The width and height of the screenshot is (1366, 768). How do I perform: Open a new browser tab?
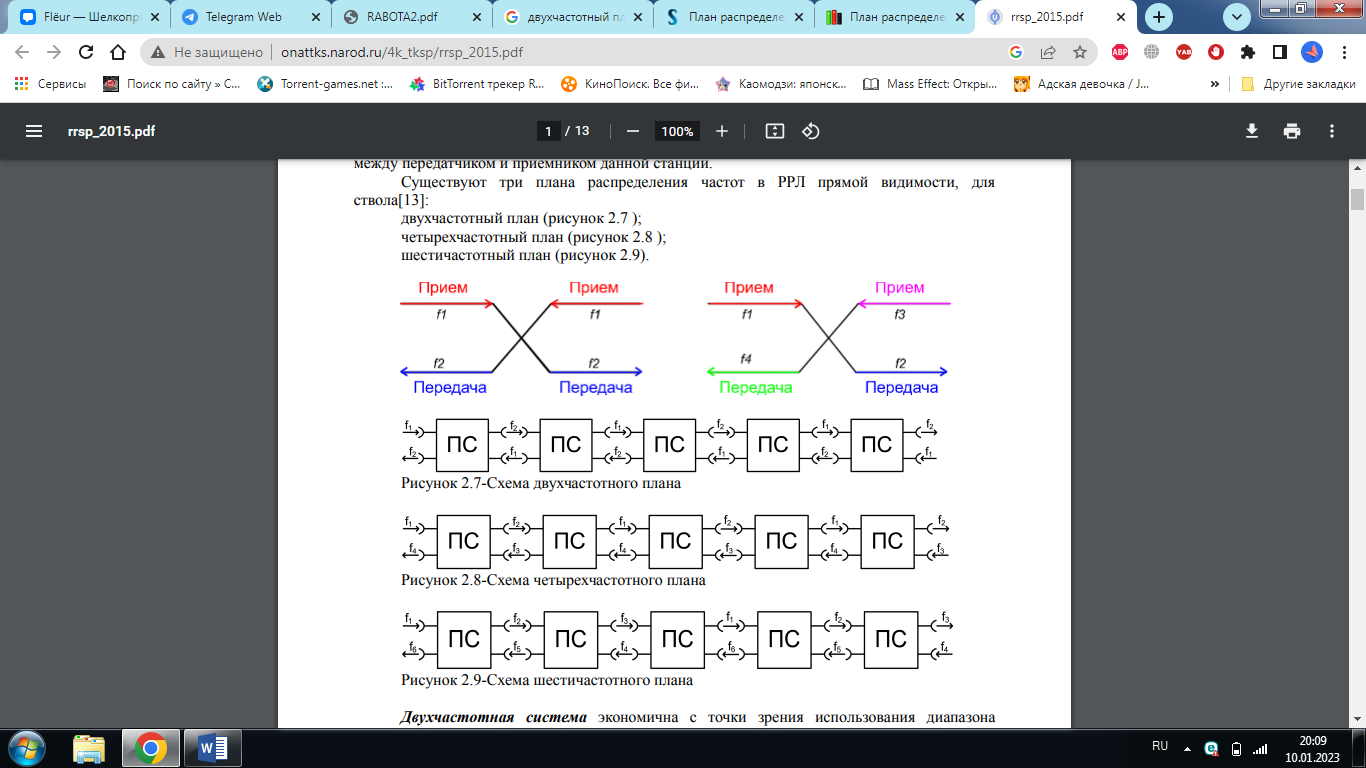pyautogui.click(x=1160, y=17)
